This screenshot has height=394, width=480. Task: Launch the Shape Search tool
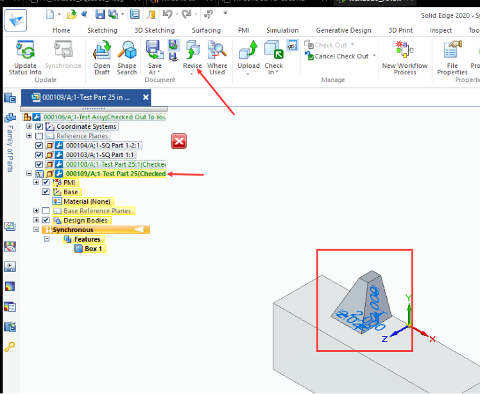pyautogui.click(x=127, y=50)
